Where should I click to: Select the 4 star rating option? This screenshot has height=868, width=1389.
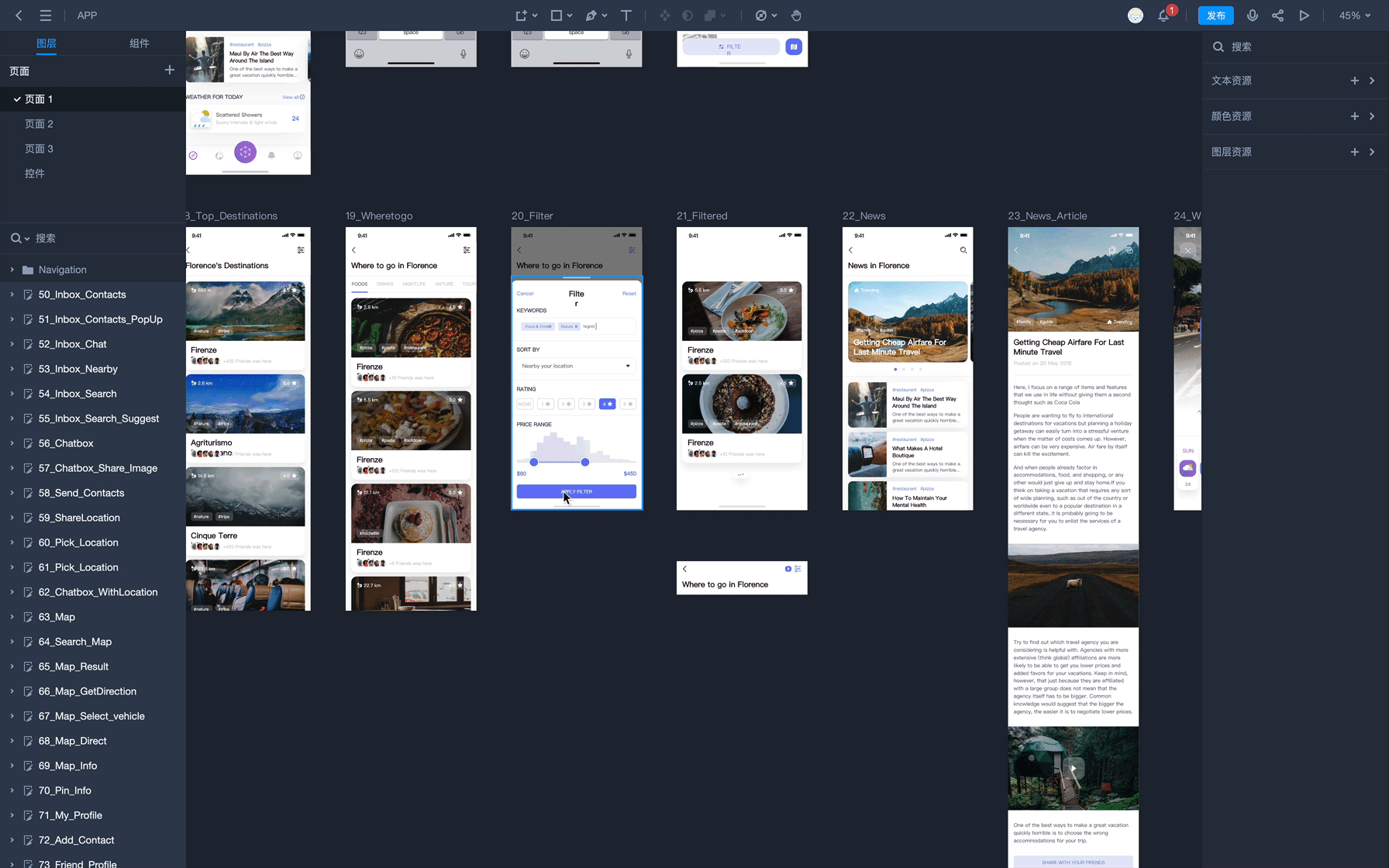(x=607, y=404)
